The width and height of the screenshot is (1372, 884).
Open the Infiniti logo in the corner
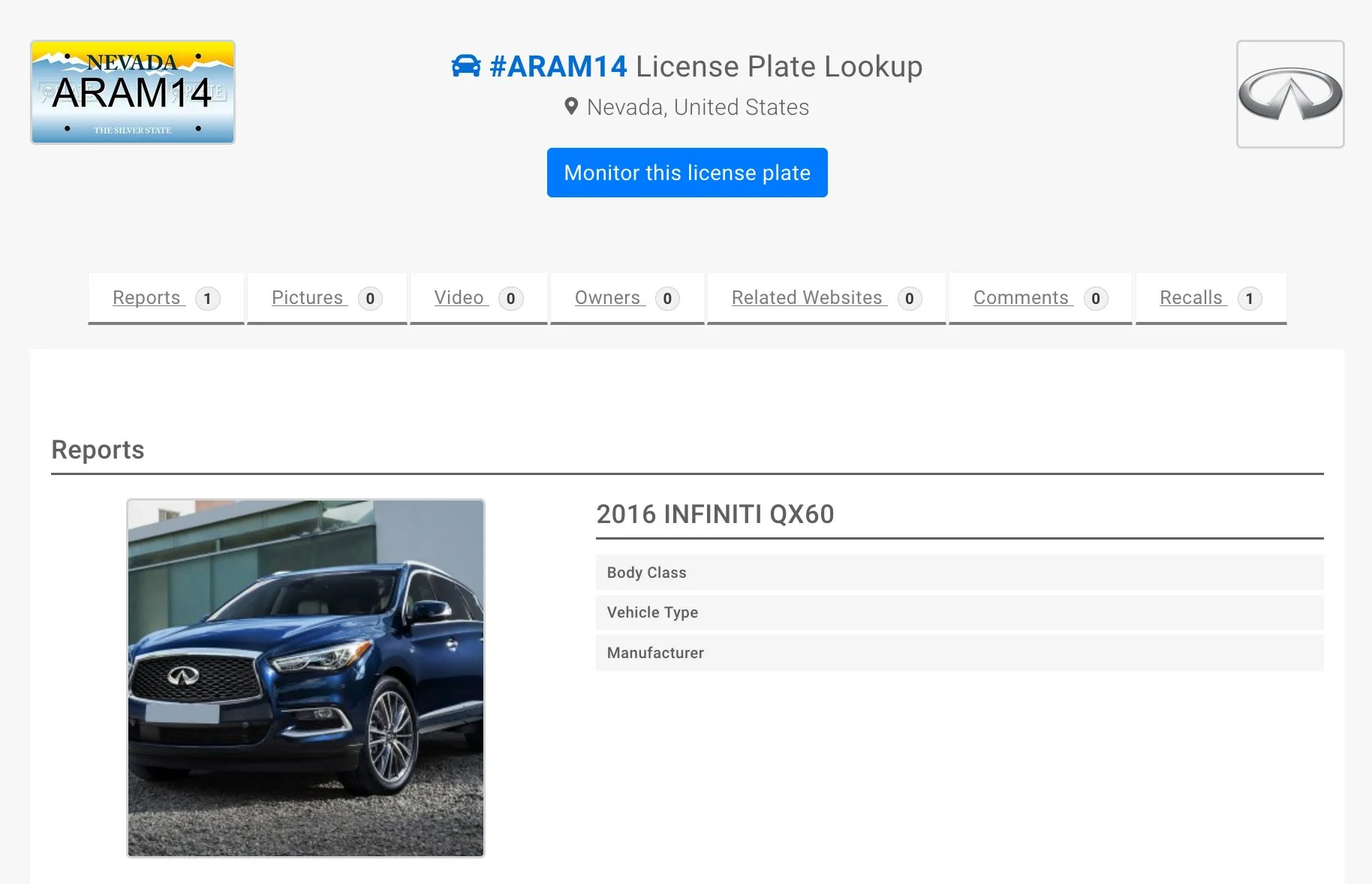[1290, 94]
